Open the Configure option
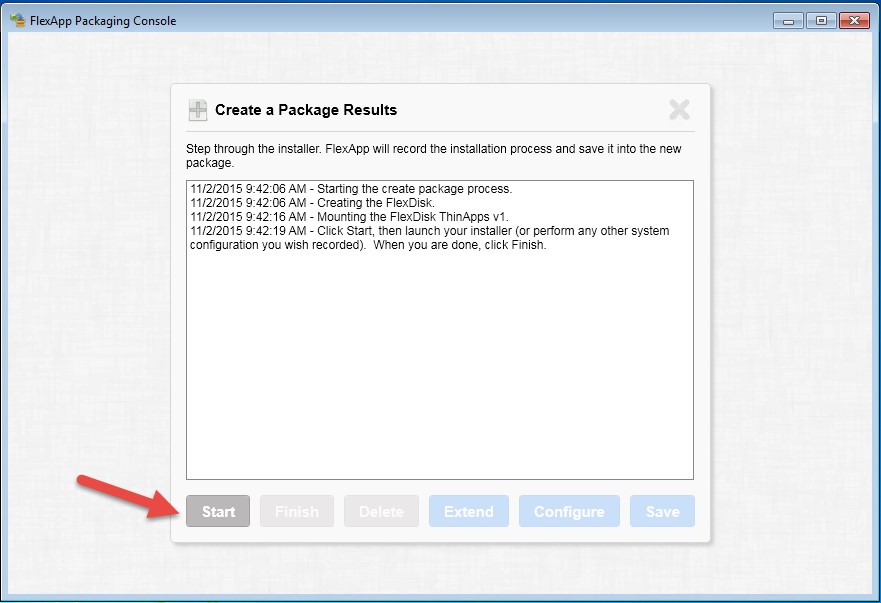Image resolution: width=881 pixels, height=603 pixels. point(569,511)
